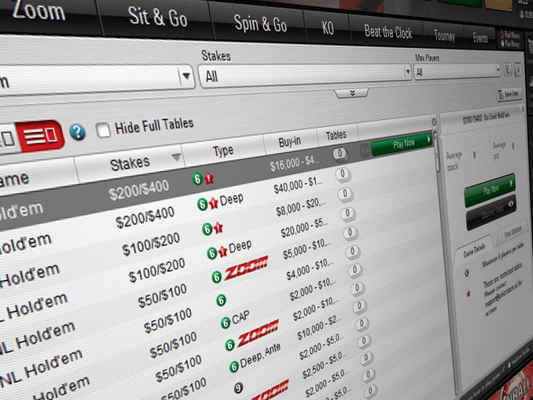
Task: Switch to the Your Session tab
Action: 512,232
